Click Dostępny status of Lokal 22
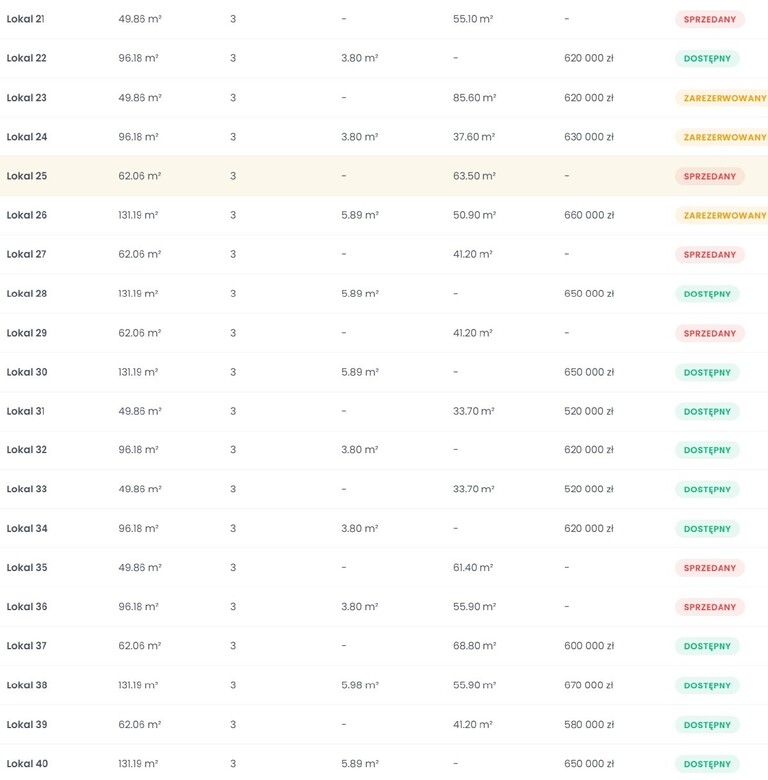 [x=707, y=59]
